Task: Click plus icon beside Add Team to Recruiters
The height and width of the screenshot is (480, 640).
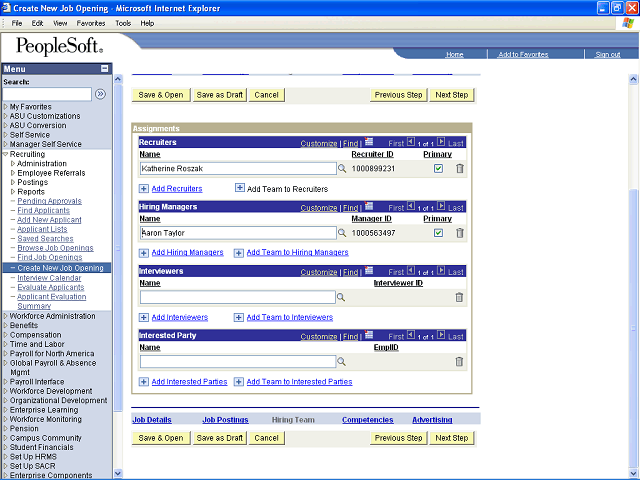Action: point(240,188)
